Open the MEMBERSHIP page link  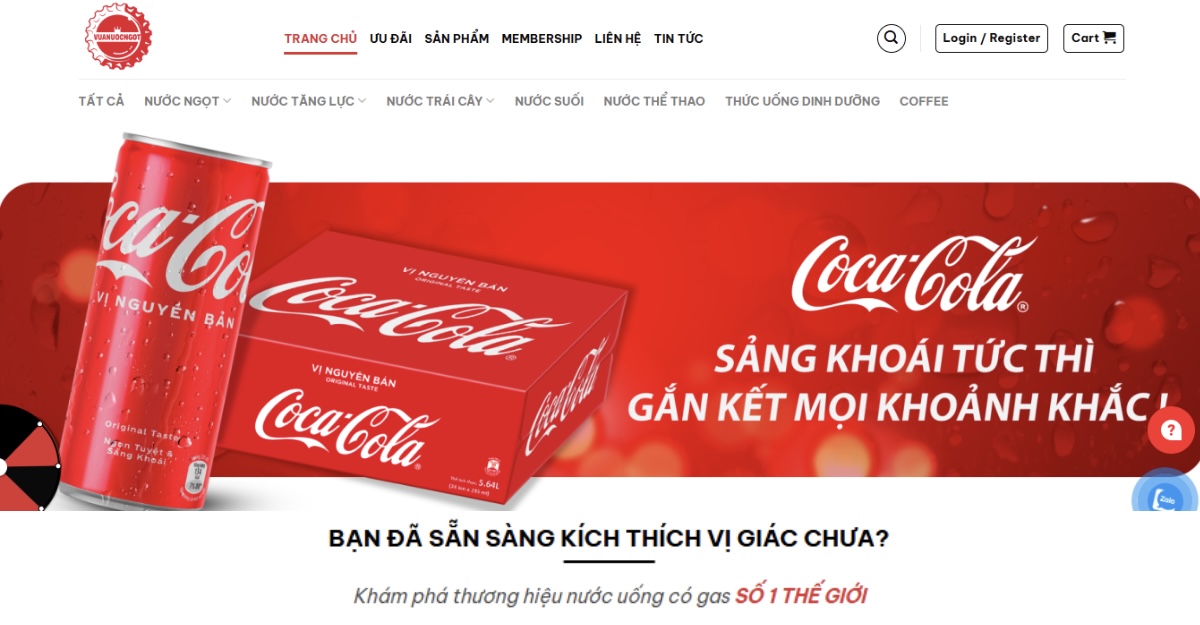[x=542, y=38]
